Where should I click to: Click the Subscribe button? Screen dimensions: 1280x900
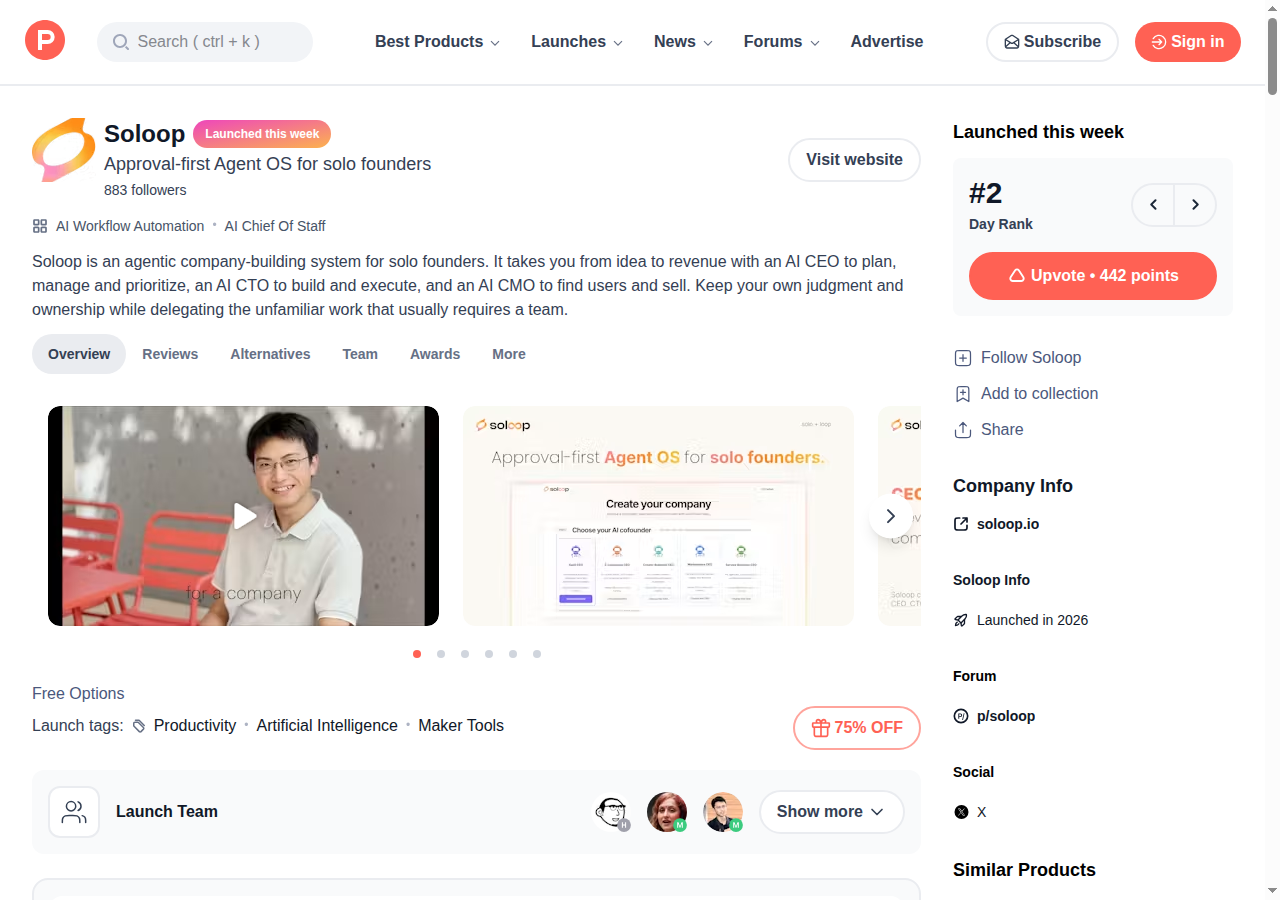1052,42
